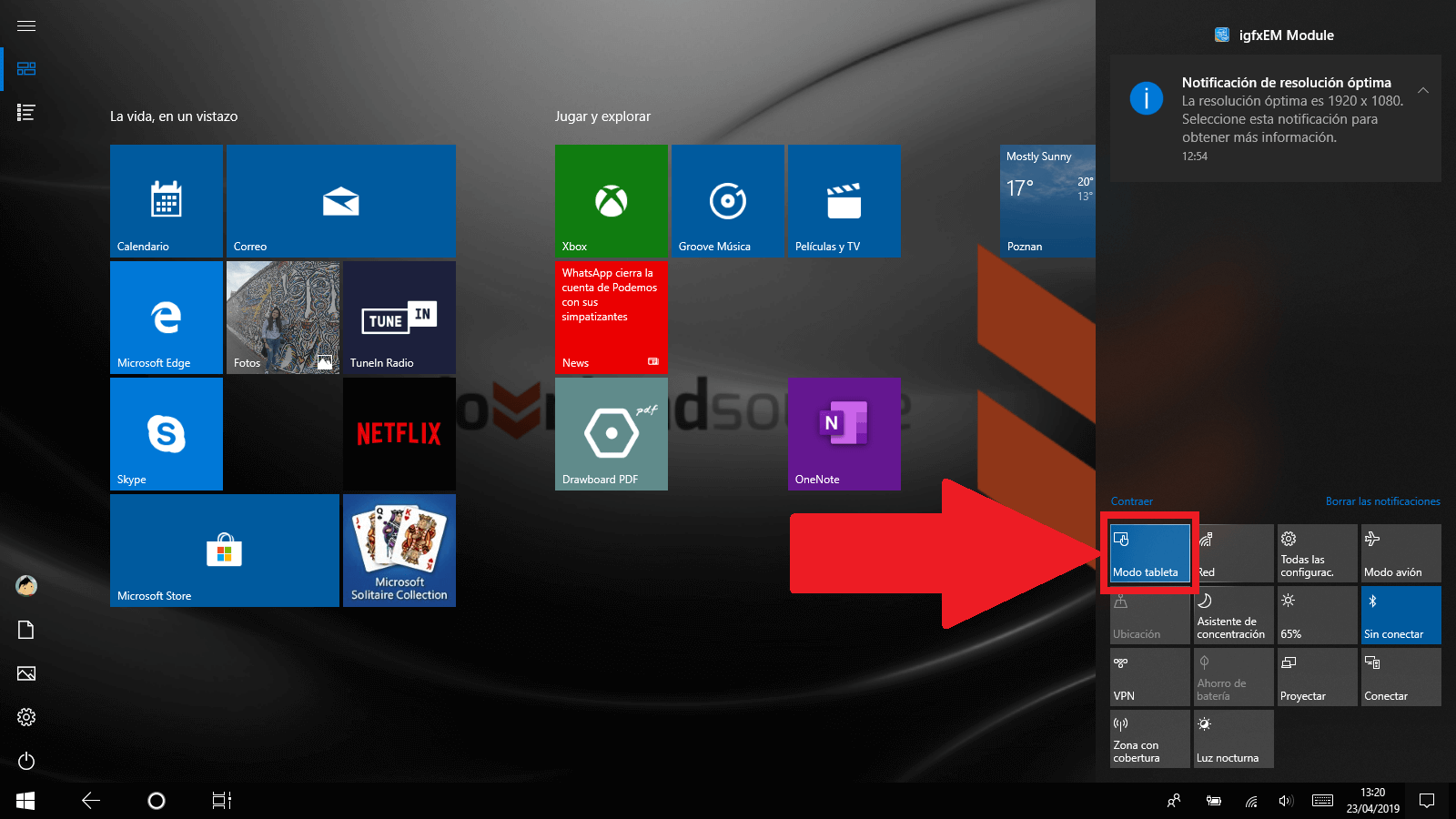1456x819 pixels.
Task: Select the Notificación de resolución óptima message
Action: point(1276,118)
